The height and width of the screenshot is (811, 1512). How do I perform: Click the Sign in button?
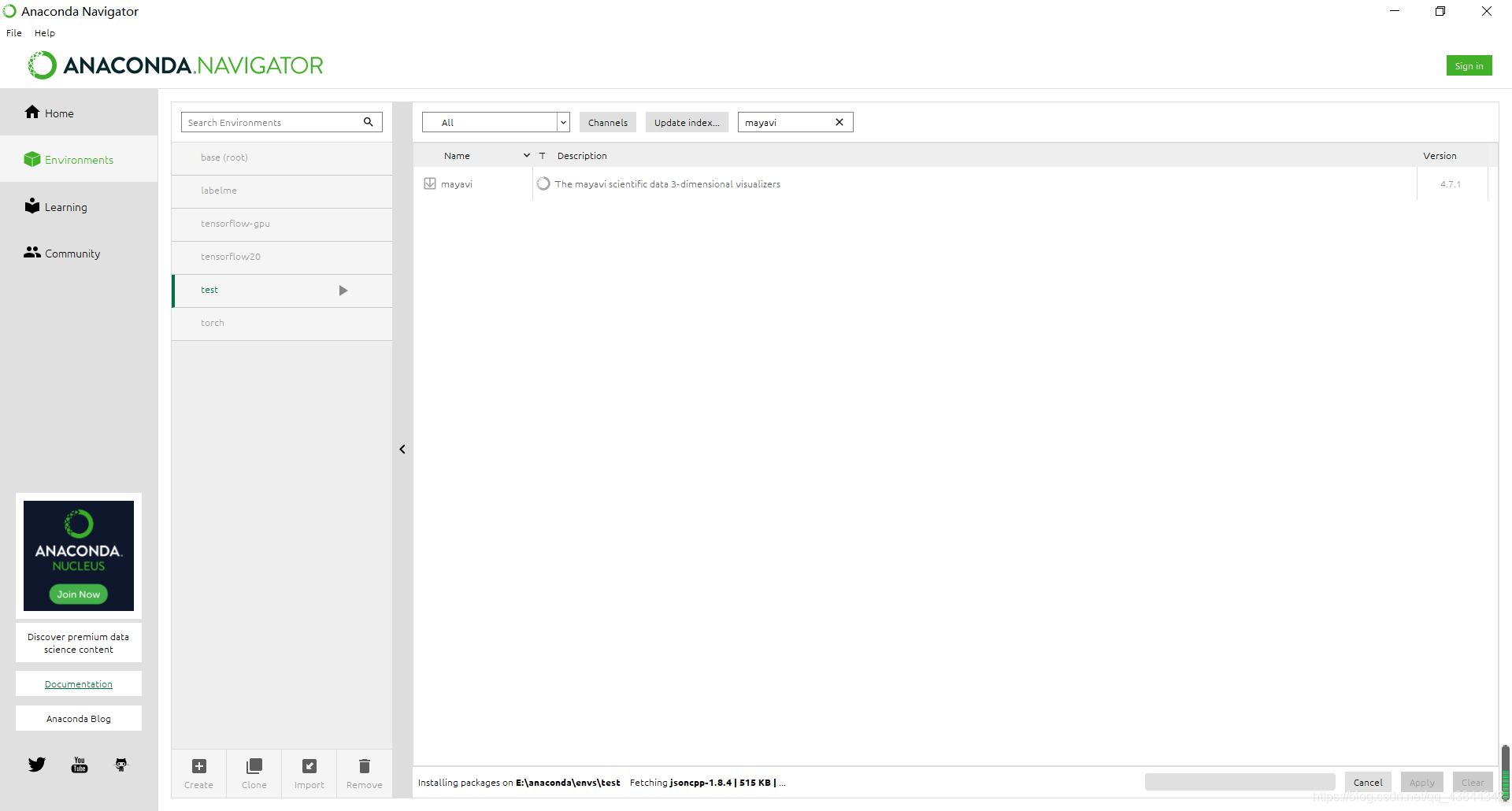(1469, 66)
